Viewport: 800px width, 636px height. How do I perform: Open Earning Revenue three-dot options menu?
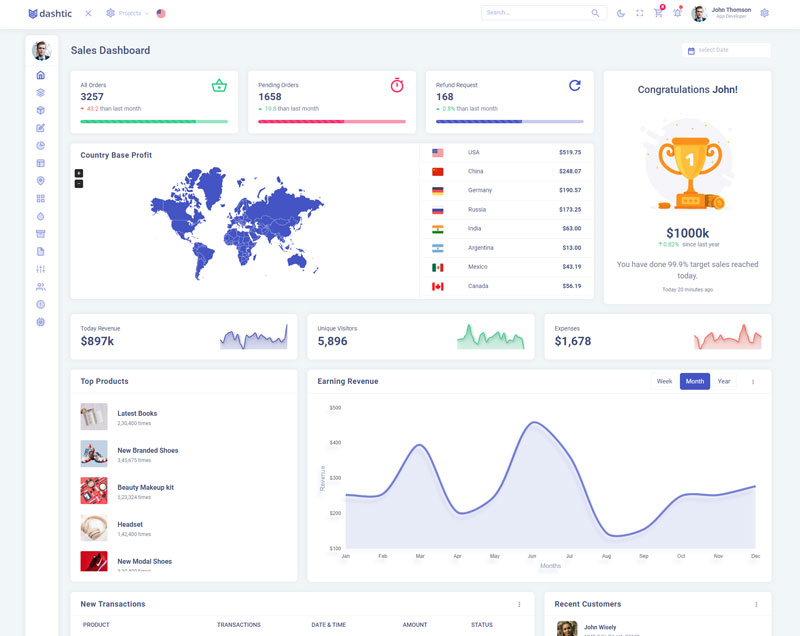(x=753, y=381)
